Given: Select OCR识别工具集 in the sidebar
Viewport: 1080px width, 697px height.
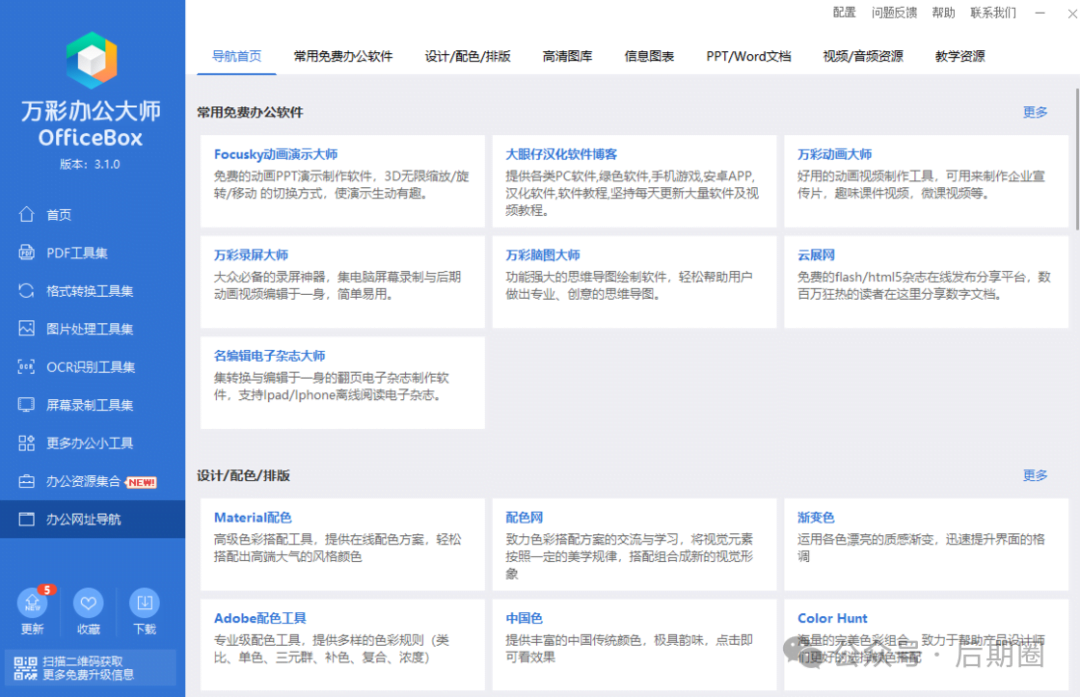Looking at the screenshot, I should [x=92, y=366].
